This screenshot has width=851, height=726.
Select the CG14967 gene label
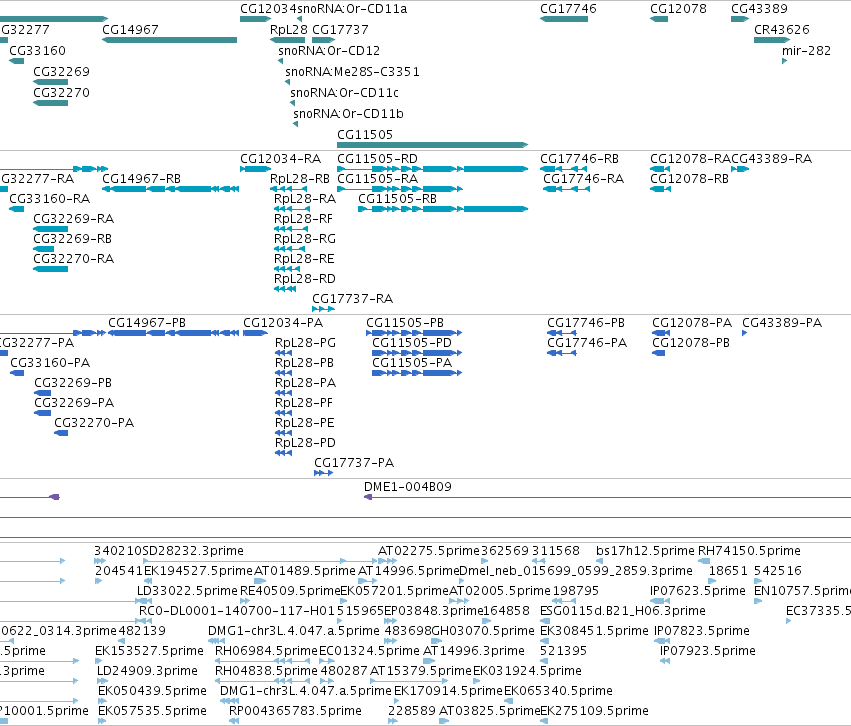pos(130,30)
